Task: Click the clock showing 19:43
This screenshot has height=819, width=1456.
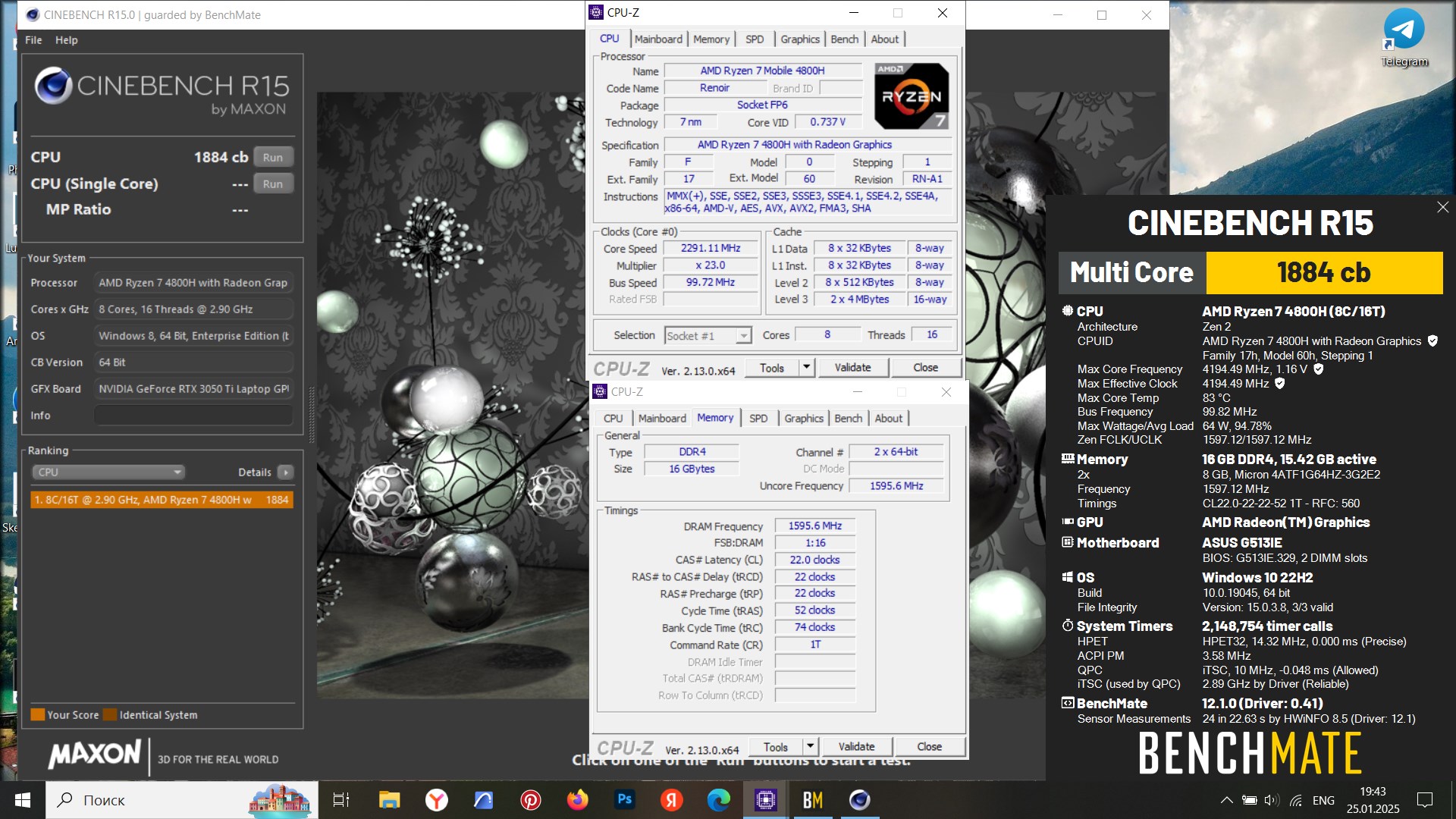Action: tap(1373, 792)
